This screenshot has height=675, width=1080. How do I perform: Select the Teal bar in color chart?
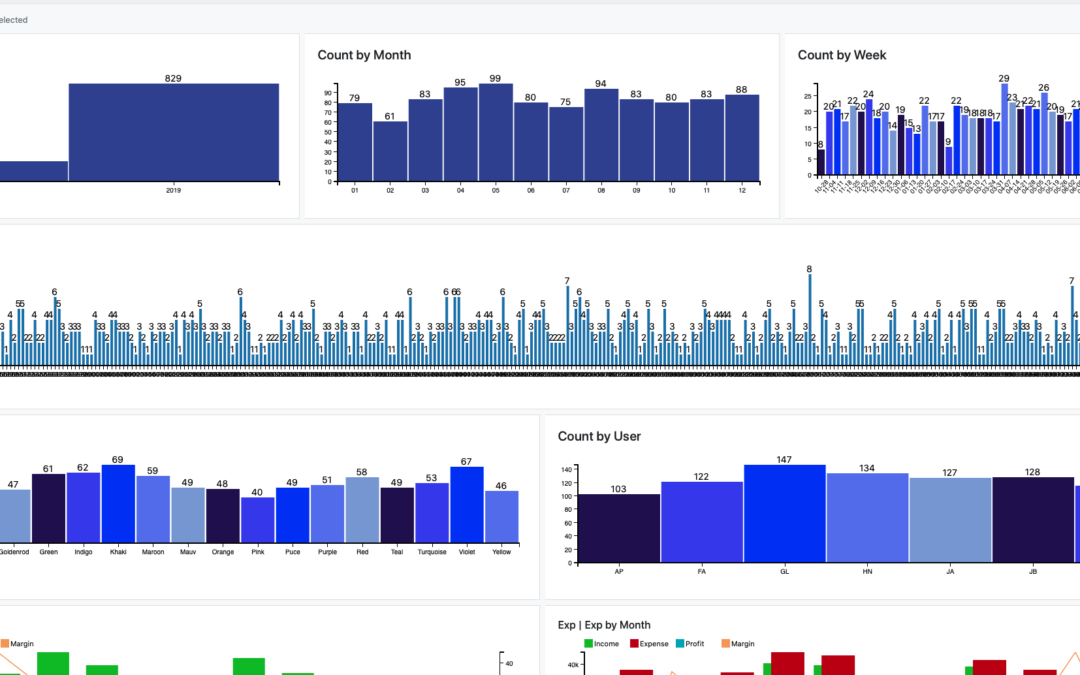pos(397,515)
